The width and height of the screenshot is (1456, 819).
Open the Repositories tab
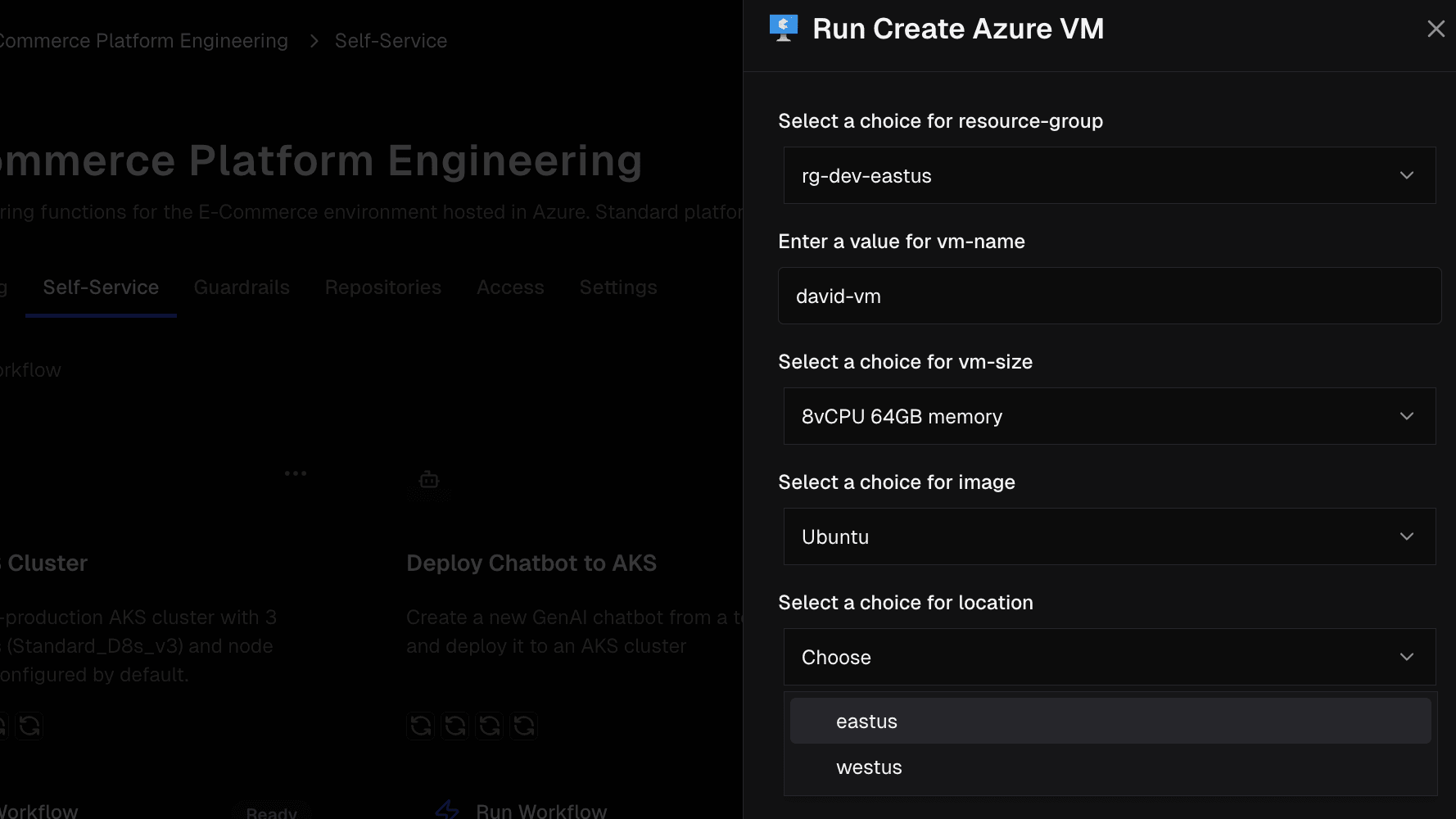(x=383, y=287)
